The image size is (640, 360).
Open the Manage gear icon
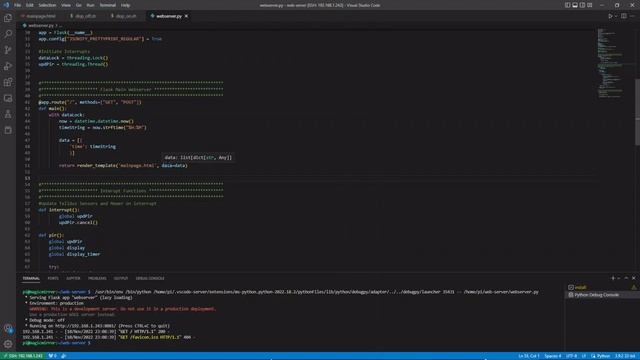tap(8, 344)
